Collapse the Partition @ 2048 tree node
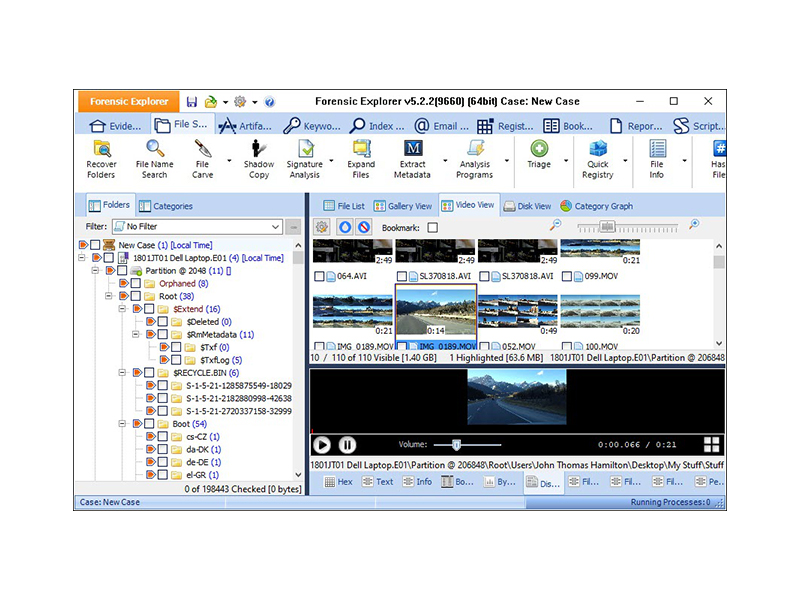This screenshot has height=600, width=800. tap(97, 270)
